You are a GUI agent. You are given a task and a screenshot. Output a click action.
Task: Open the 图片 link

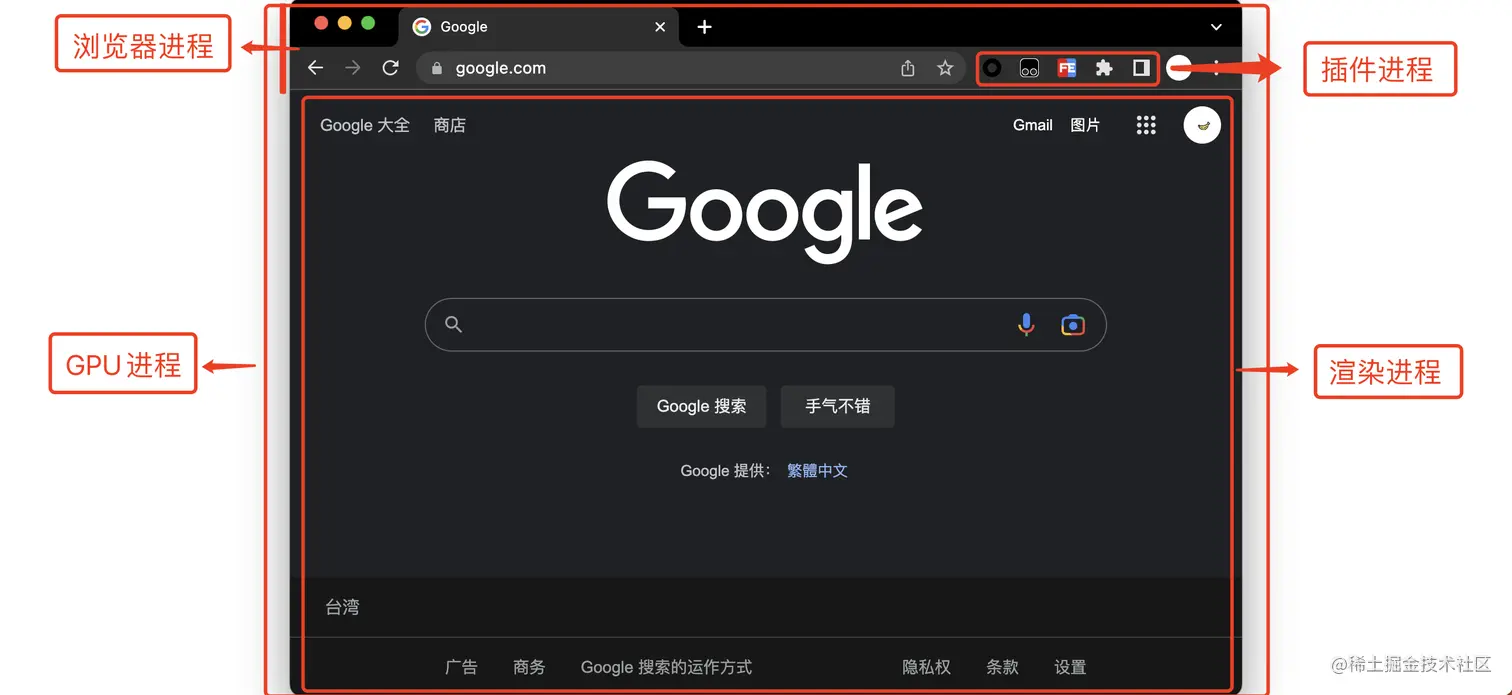click(1085, 125)
